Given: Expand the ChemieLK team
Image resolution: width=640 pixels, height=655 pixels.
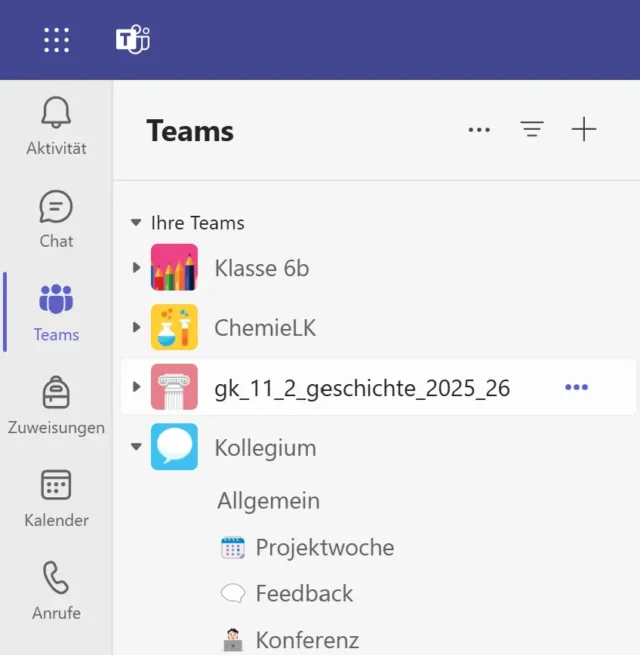Looking at the screenshot, I should pyautogui.click(x=137, y=327).
